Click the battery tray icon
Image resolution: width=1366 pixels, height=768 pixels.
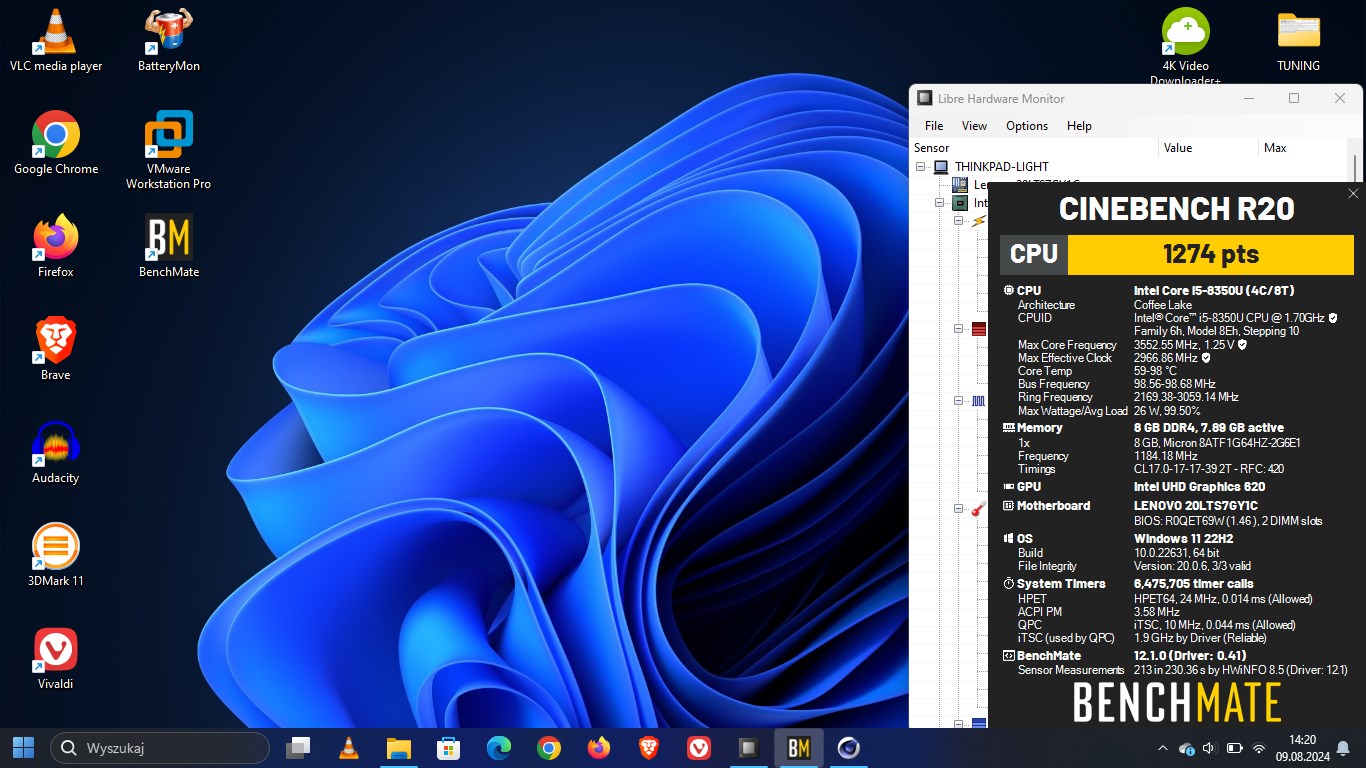[x=1234, y=748]
